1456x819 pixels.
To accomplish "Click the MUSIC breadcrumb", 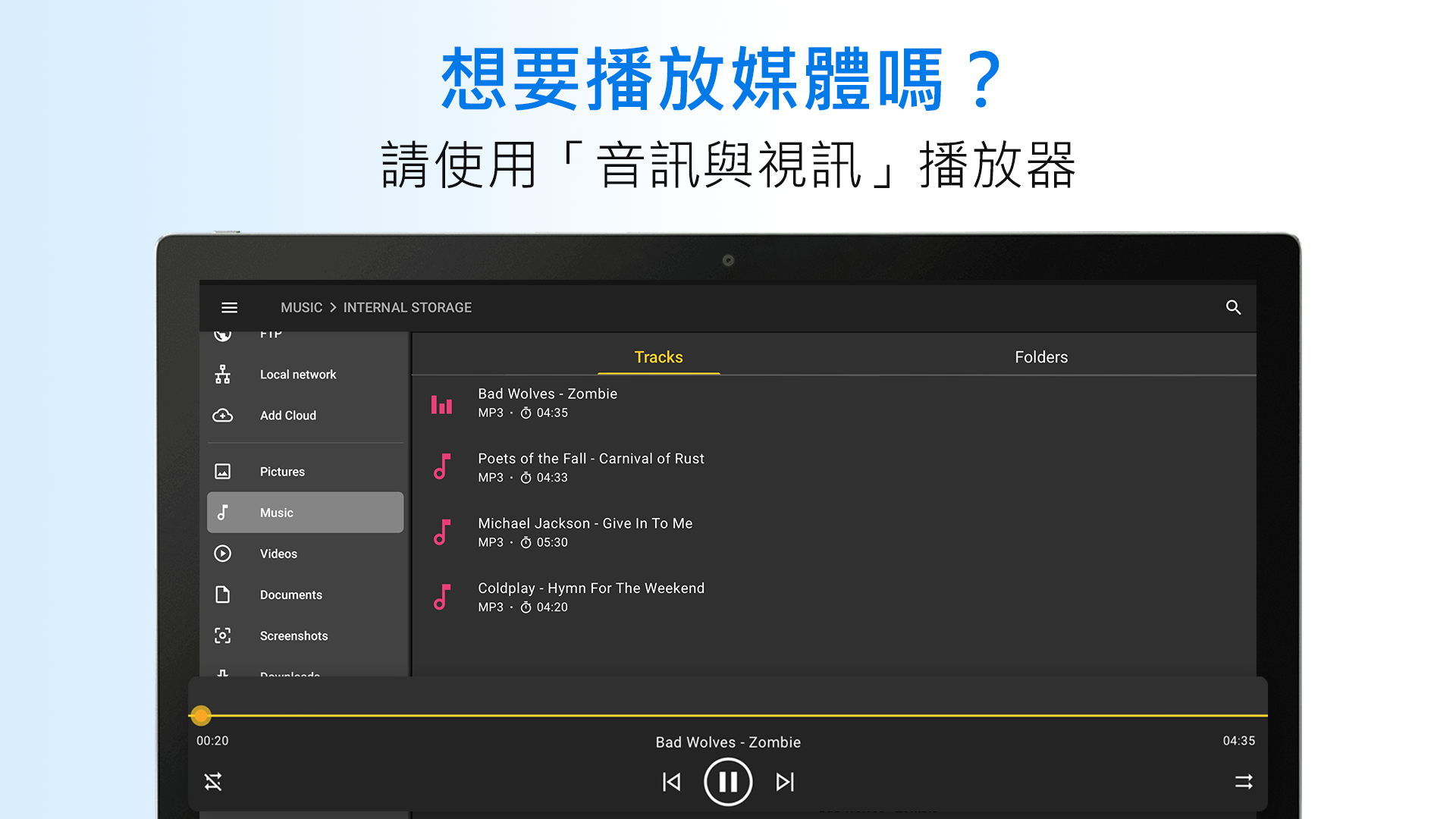I will tap(301, 307).
